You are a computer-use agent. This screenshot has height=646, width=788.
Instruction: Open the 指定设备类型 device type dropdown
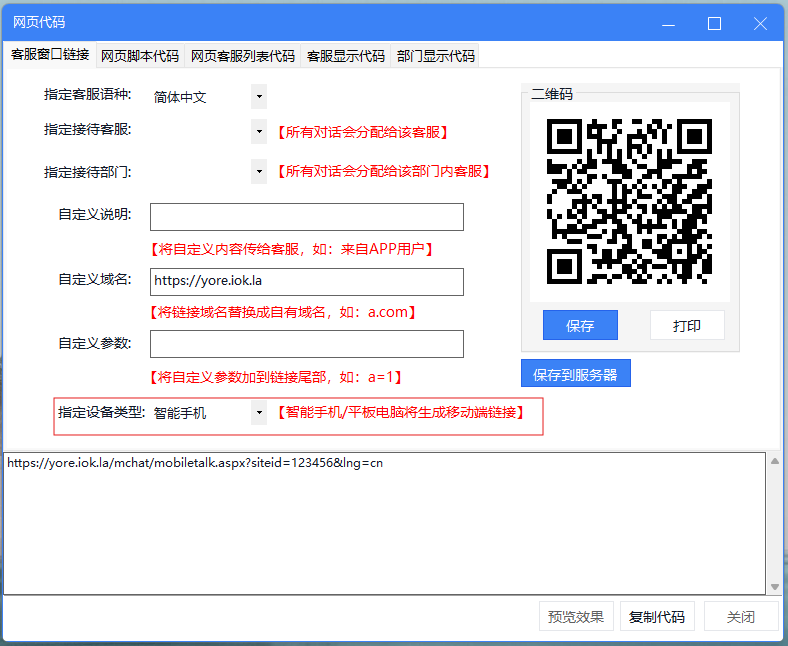pyautogui.click(x=259, y=413)
